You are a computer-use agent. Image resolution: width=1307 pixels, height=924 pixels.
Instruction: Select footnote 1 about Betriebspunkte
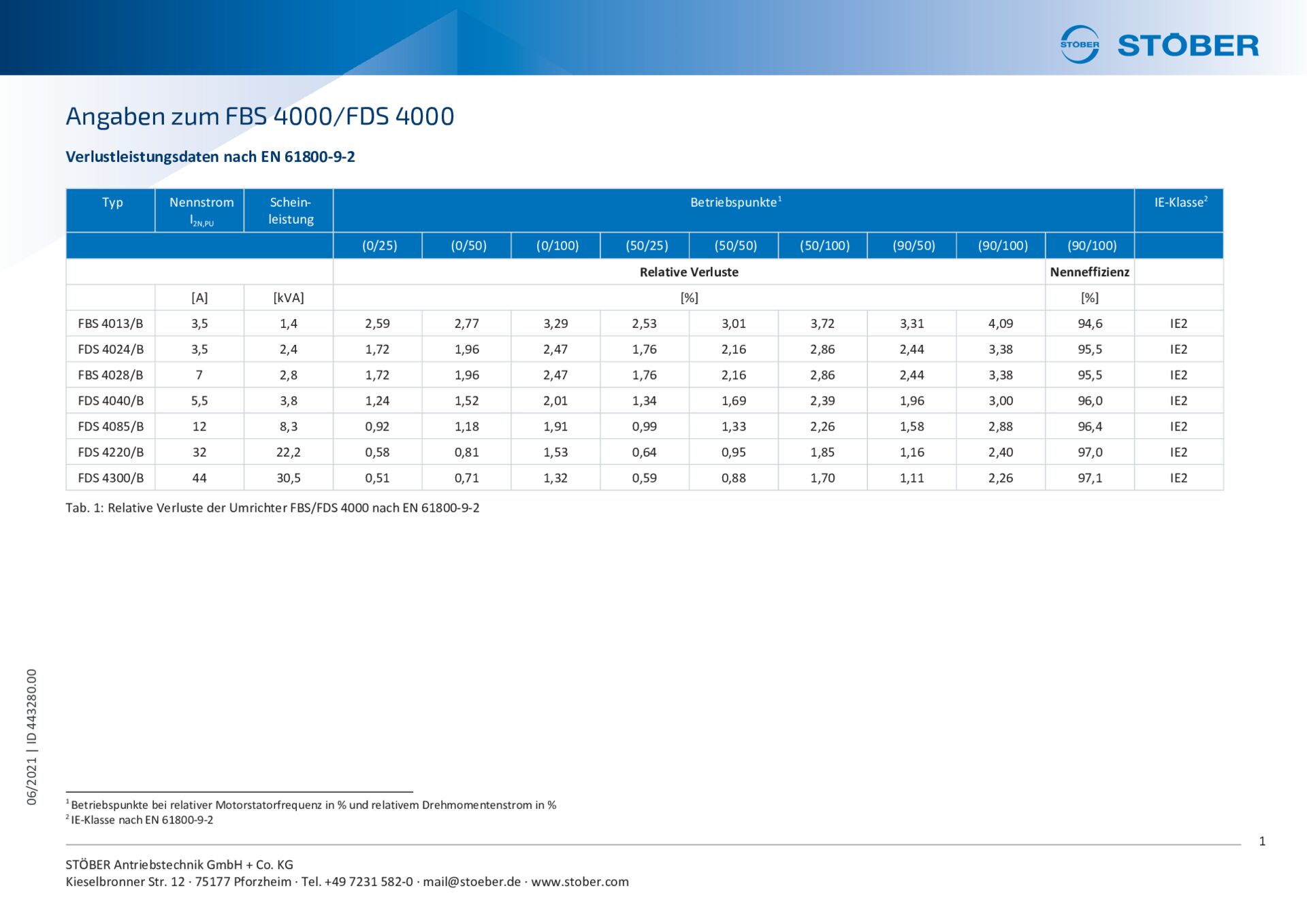pyautogui.click(x=311, y=805)
